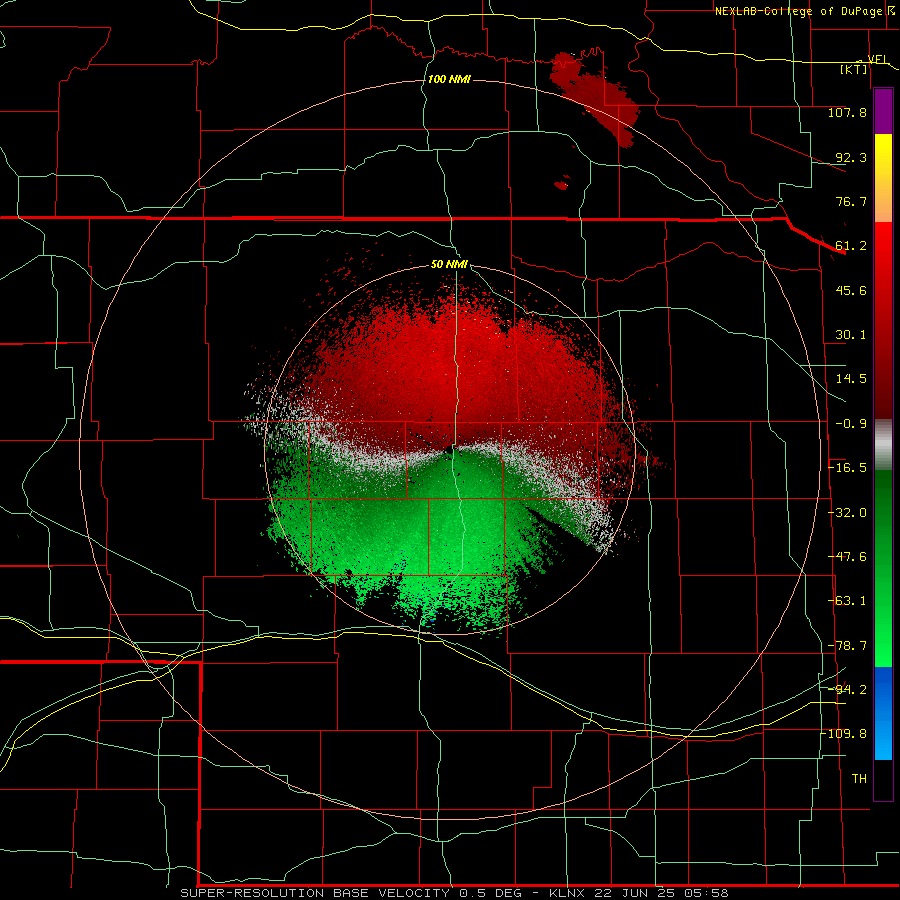This screenshot has width=900, height=900.
Task: Click the 50 NMI range ring label
Action: pos(449,264)
